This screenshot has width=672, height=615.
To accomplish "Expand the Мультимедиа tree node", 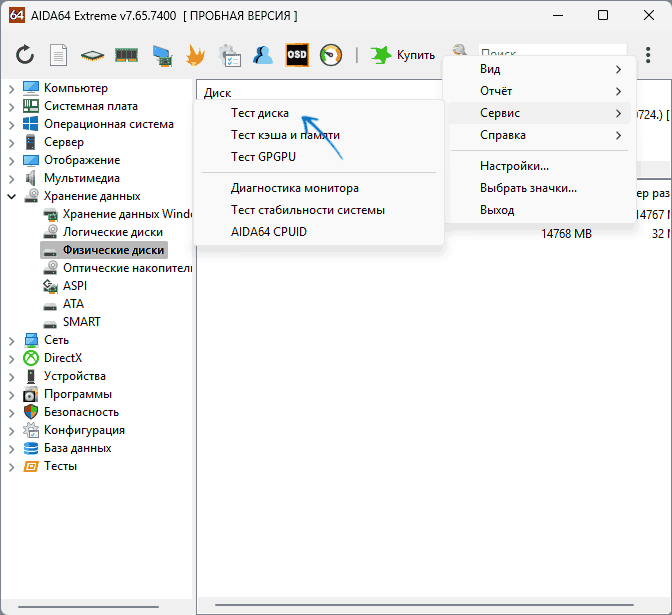I will coord(12,179).
